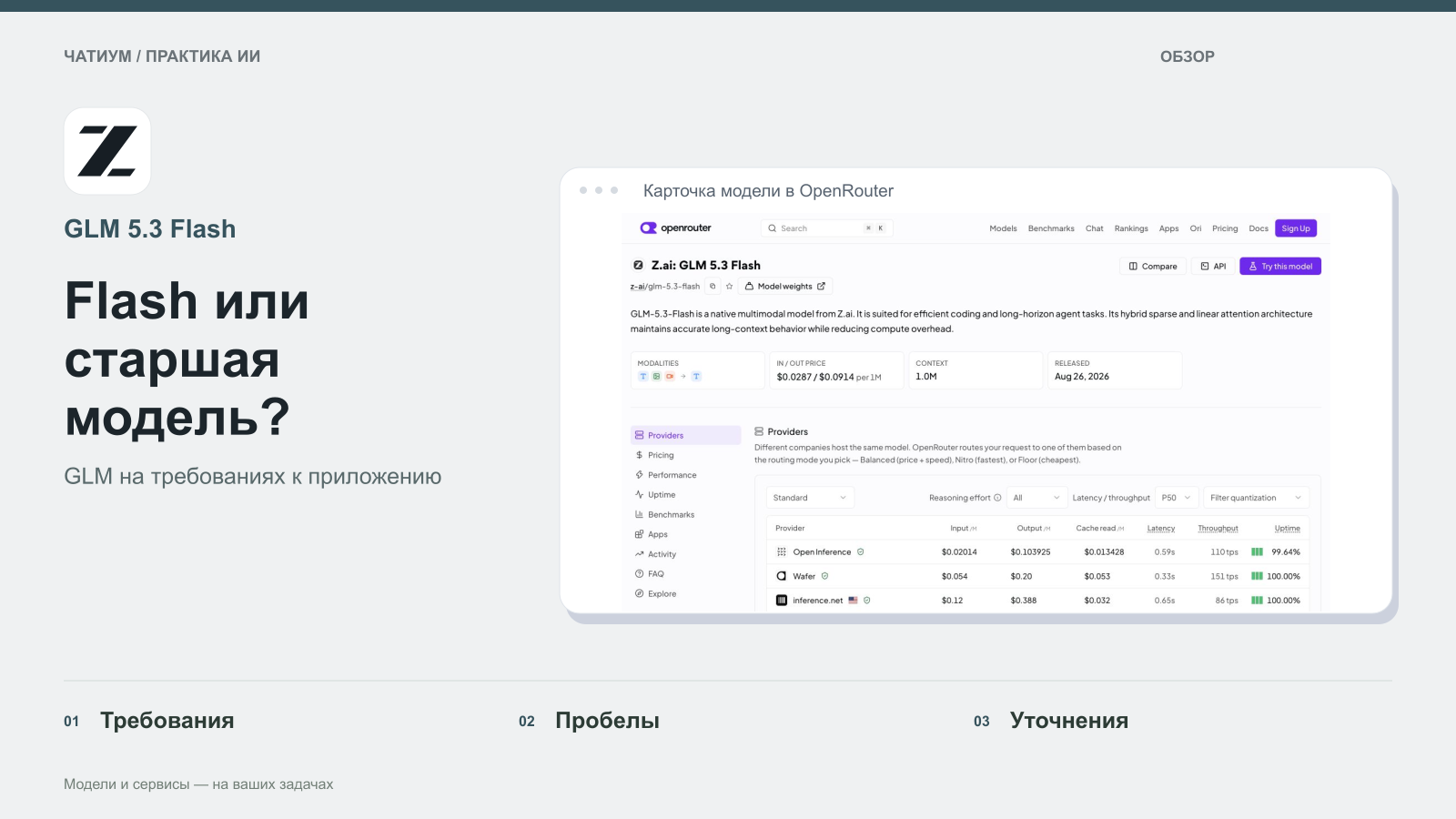The image size is (1456, 819).
Task: Click the Z.ai icon beside the model title
Action: [638, 266]
